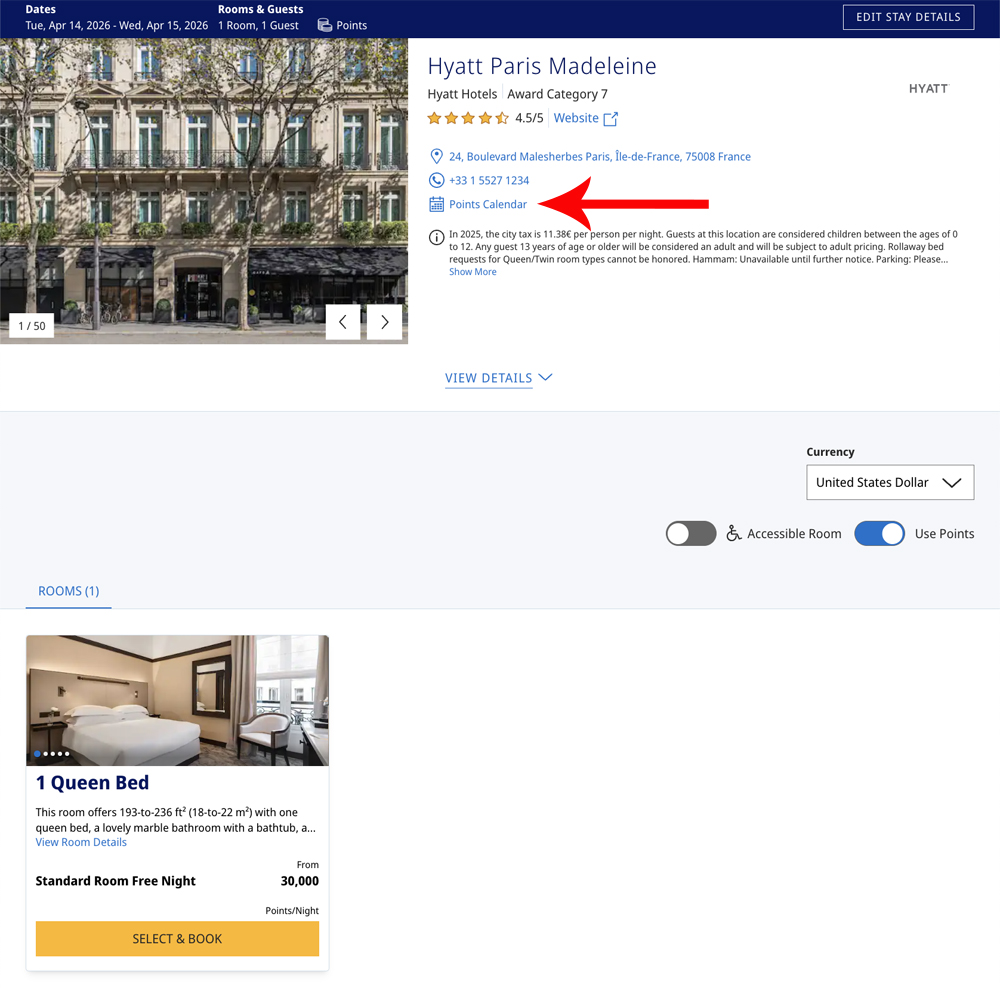Open the Currency dropdown

(x=890, y=482)
